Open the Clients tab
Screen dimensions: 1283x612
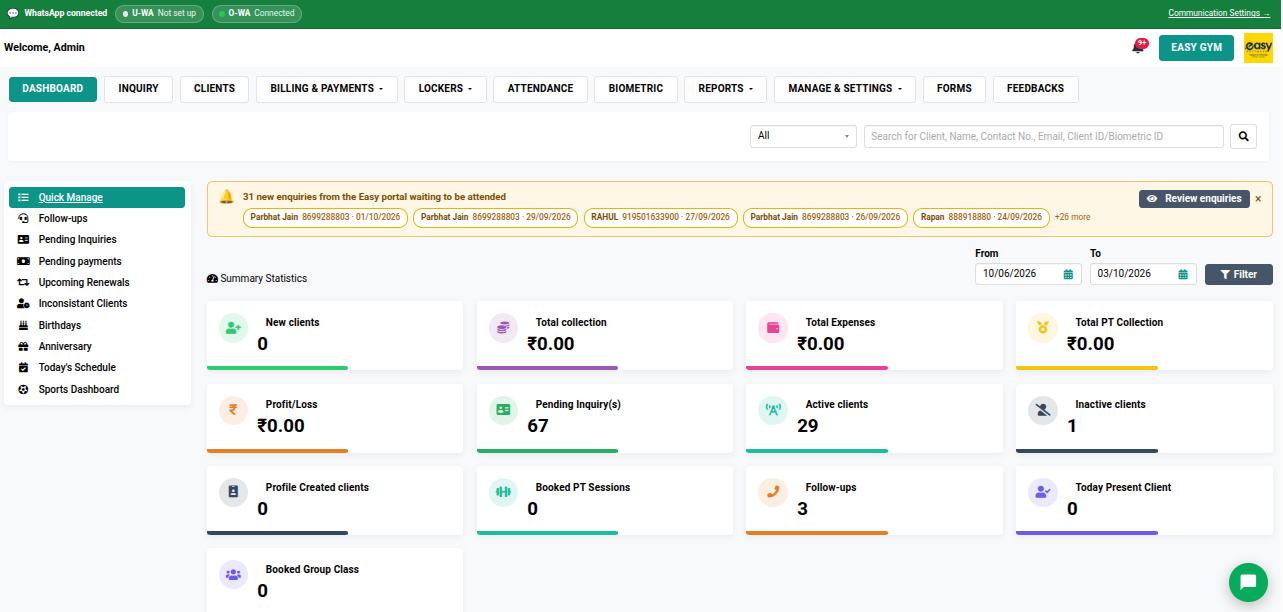coord(214,89)
